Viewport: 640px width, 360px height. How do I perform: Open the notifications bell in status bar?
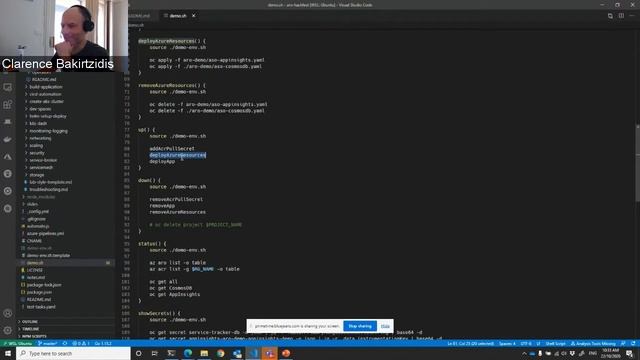tap(633, 343)
